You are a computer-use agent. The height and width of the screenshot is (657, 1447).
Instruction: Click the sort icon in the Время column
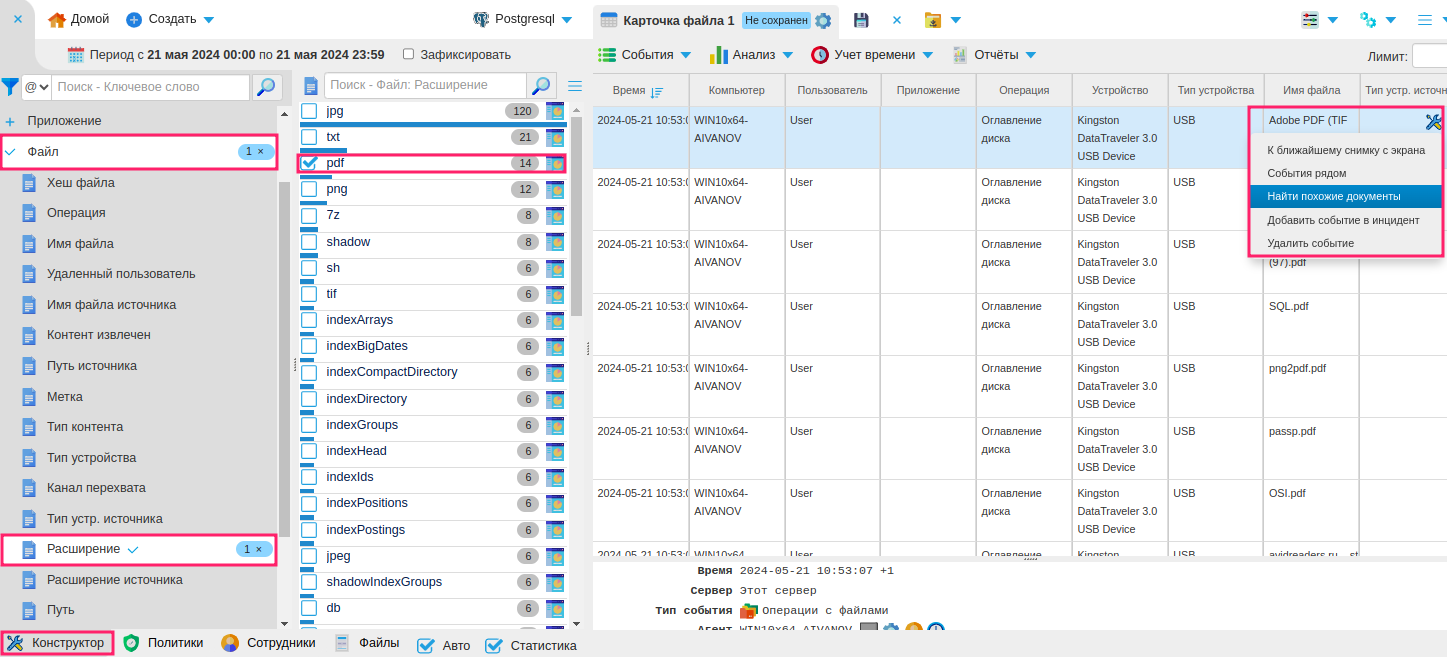coord(657,91)
